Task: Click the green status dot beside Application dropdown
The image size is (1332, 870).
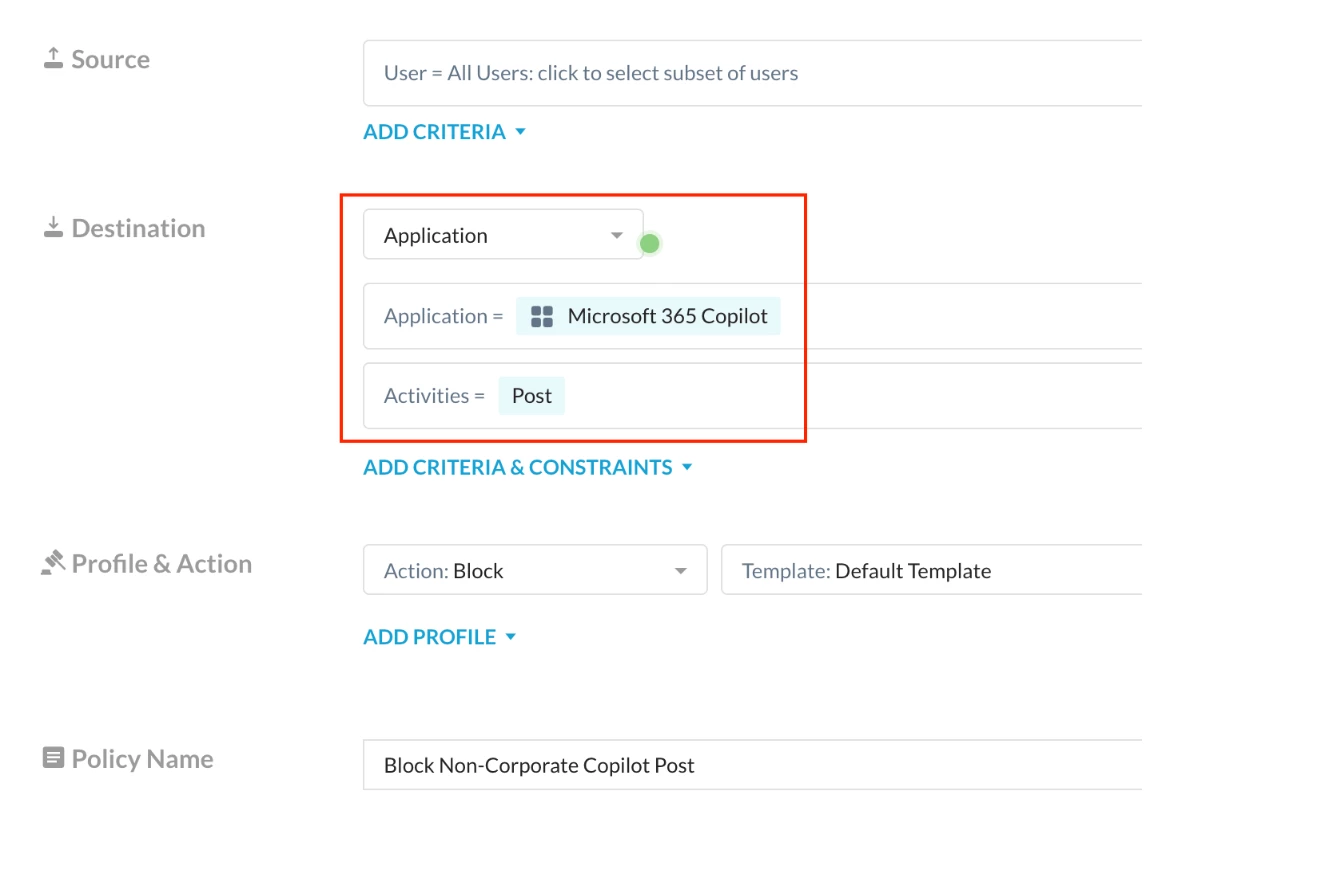Action: pos(650,243)
